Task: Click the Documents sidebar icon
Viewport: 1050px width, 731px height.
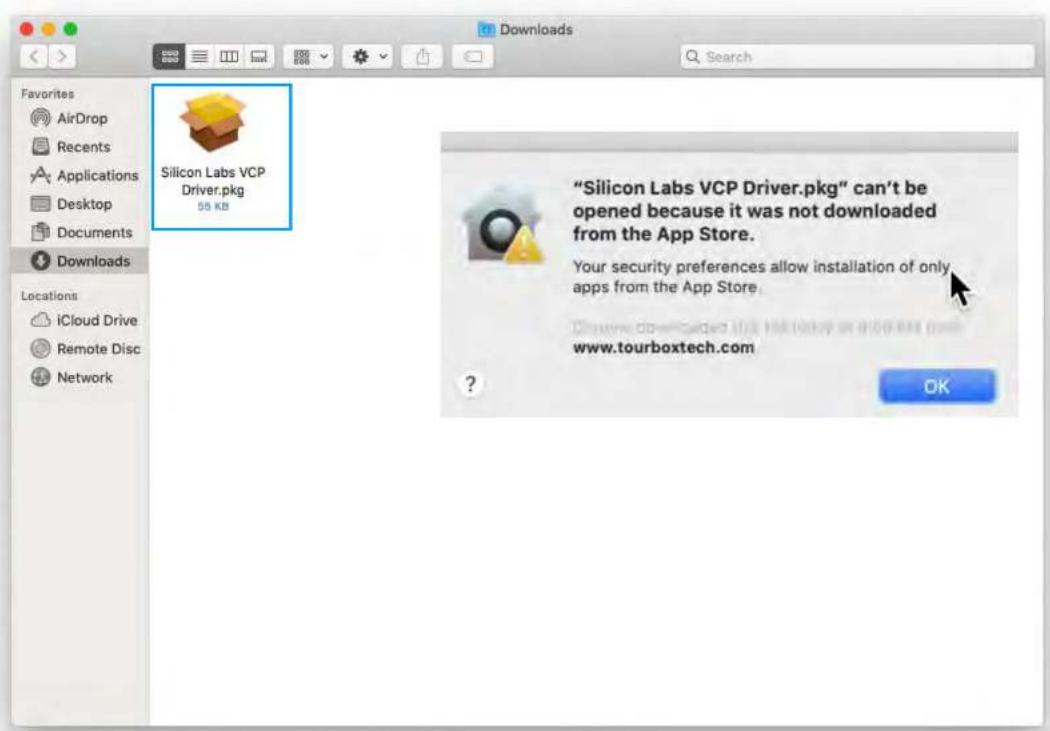Action: tap(41, 232)
